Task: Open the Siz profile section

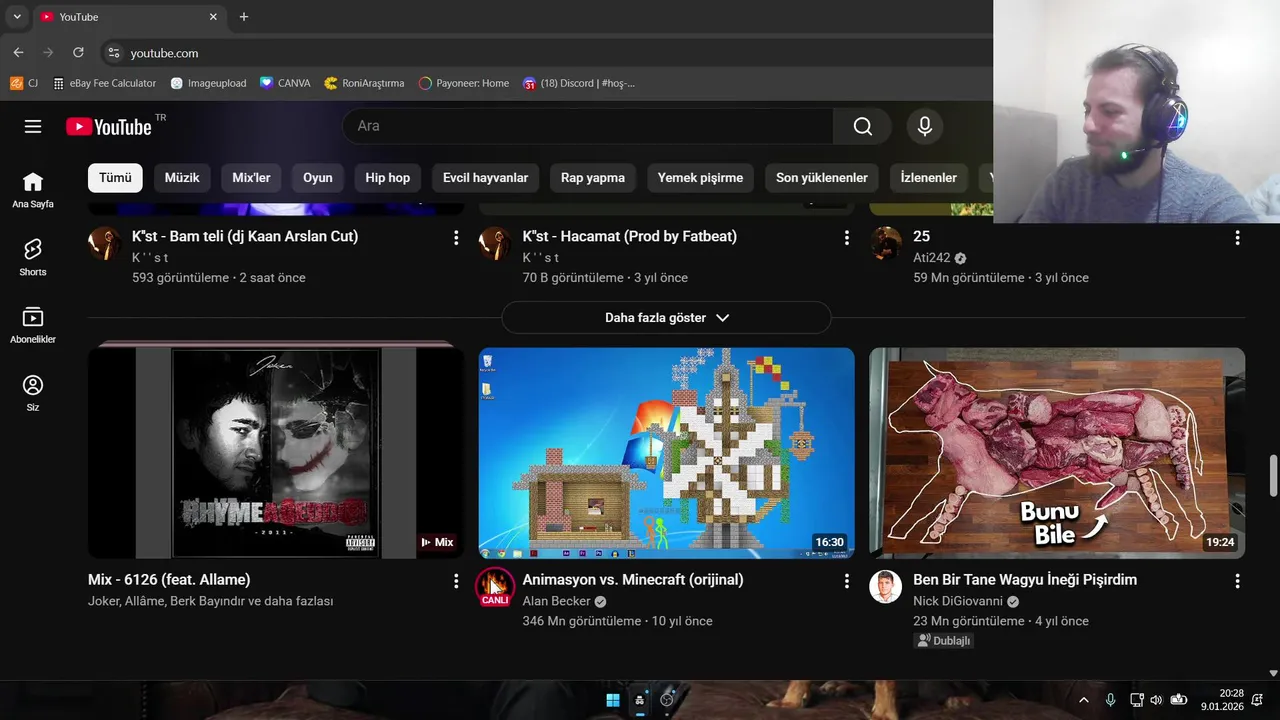Action: pos(33,393)
